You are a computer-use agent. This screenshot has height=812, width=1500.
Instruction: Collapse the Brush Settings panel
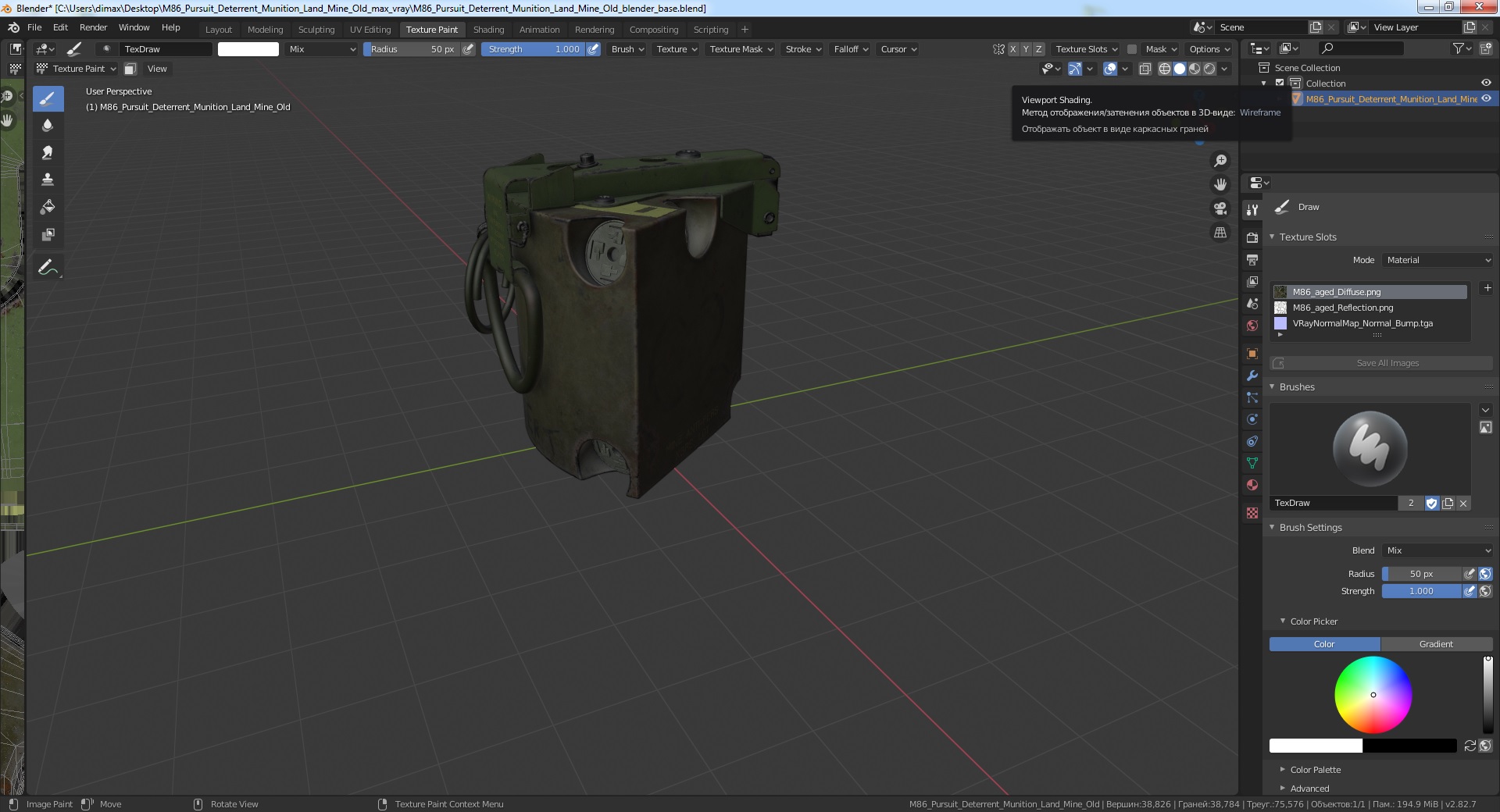click(x=1311, y=528)
